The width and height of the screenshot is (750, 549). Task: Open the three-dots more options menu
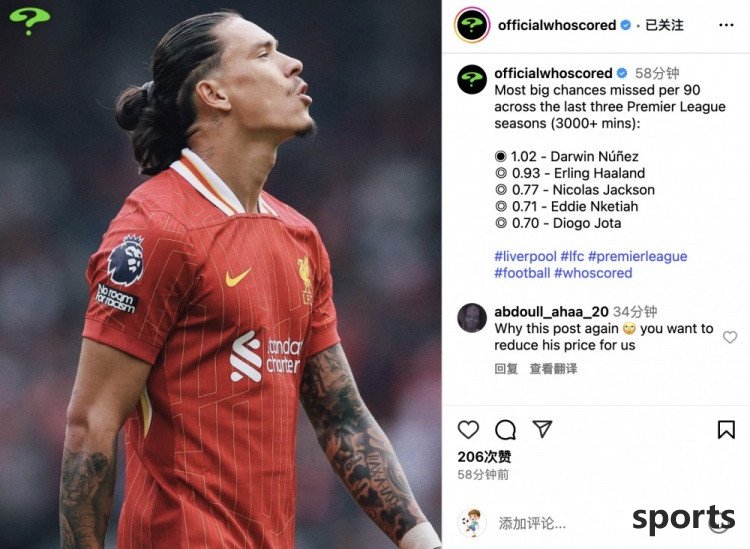[726, 25]
